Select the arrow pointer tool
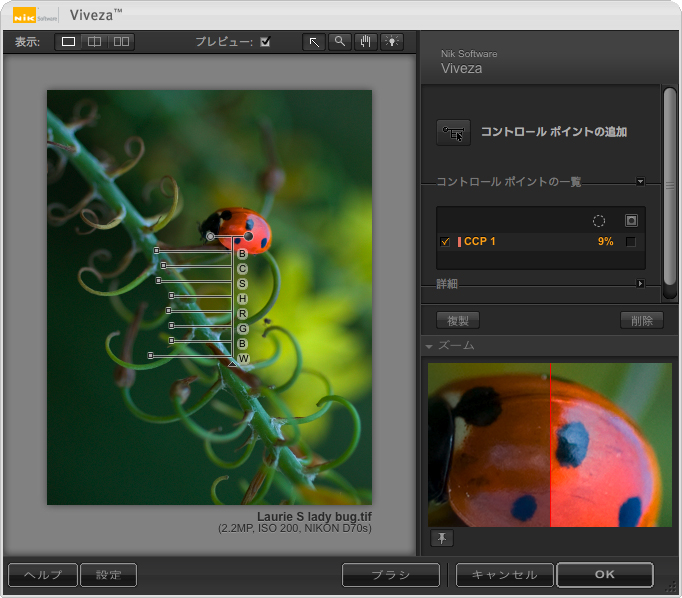 tap(314, 42)
